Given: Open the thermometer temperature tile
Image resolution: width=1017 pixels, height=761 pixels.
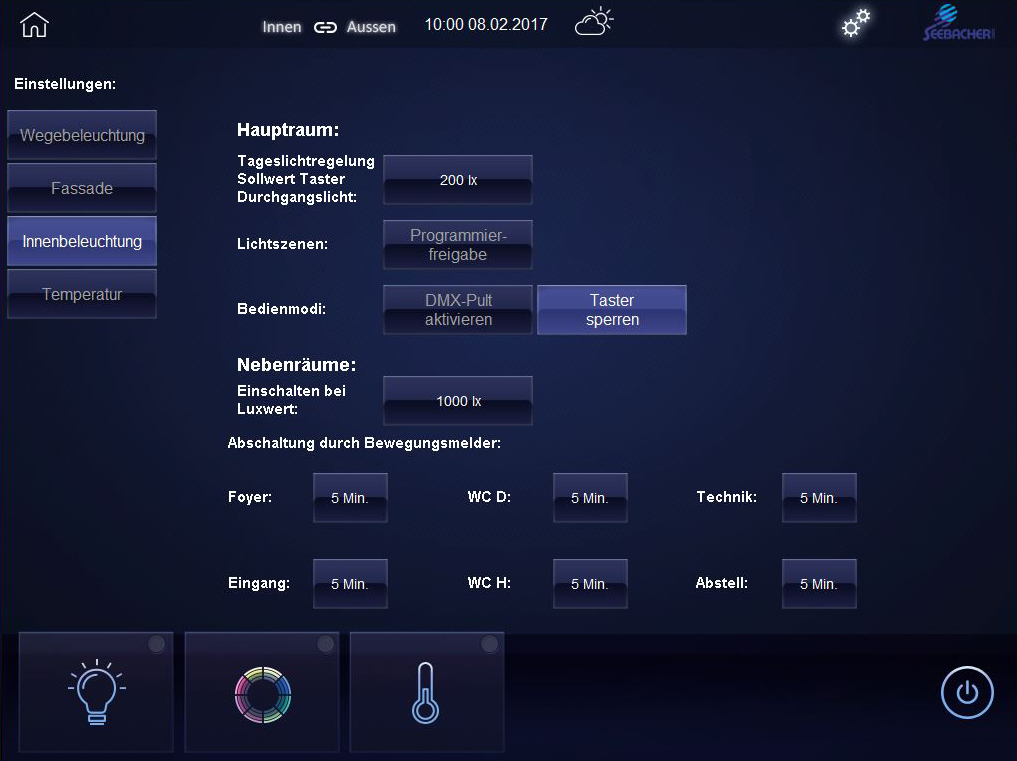Looking at the screenshot, I should pos(427,692).
